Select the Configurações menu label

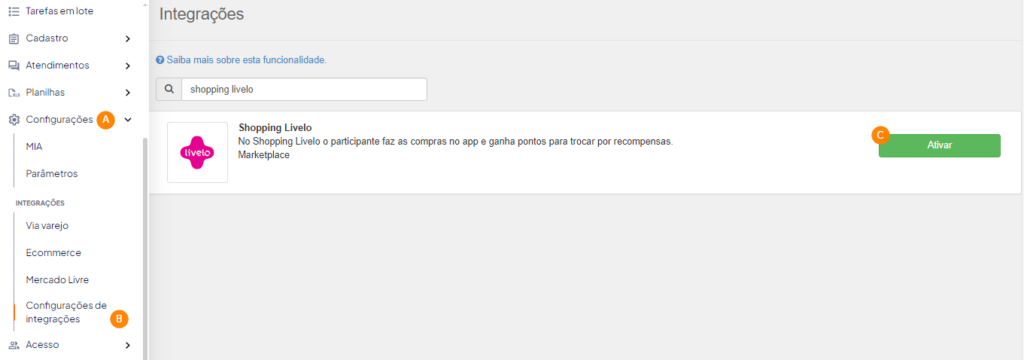[59, 120]
